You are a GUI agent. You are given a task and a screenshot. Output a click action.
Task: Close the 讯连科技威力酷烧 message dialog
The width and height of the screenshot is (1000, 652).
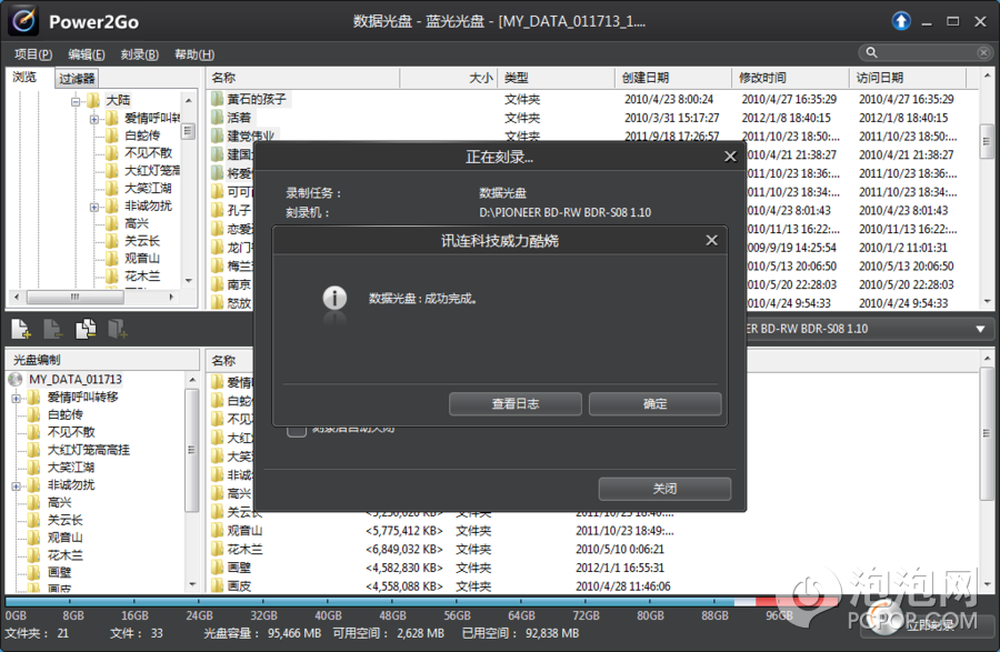(x=712, y=241)
